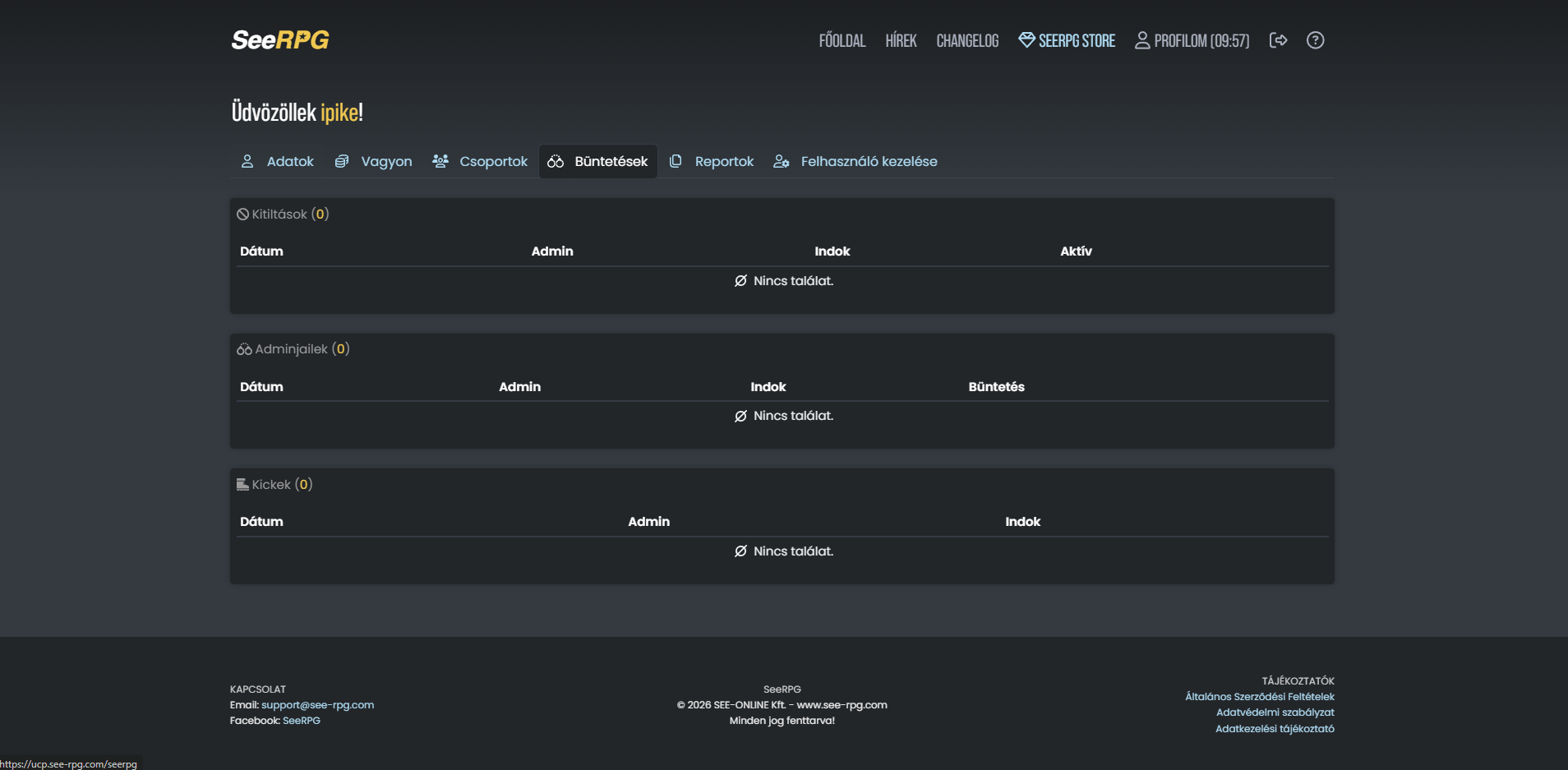
Task: Click the Indok header in Kickek table
Action: pyautogui.click(x=1023, y=522)
